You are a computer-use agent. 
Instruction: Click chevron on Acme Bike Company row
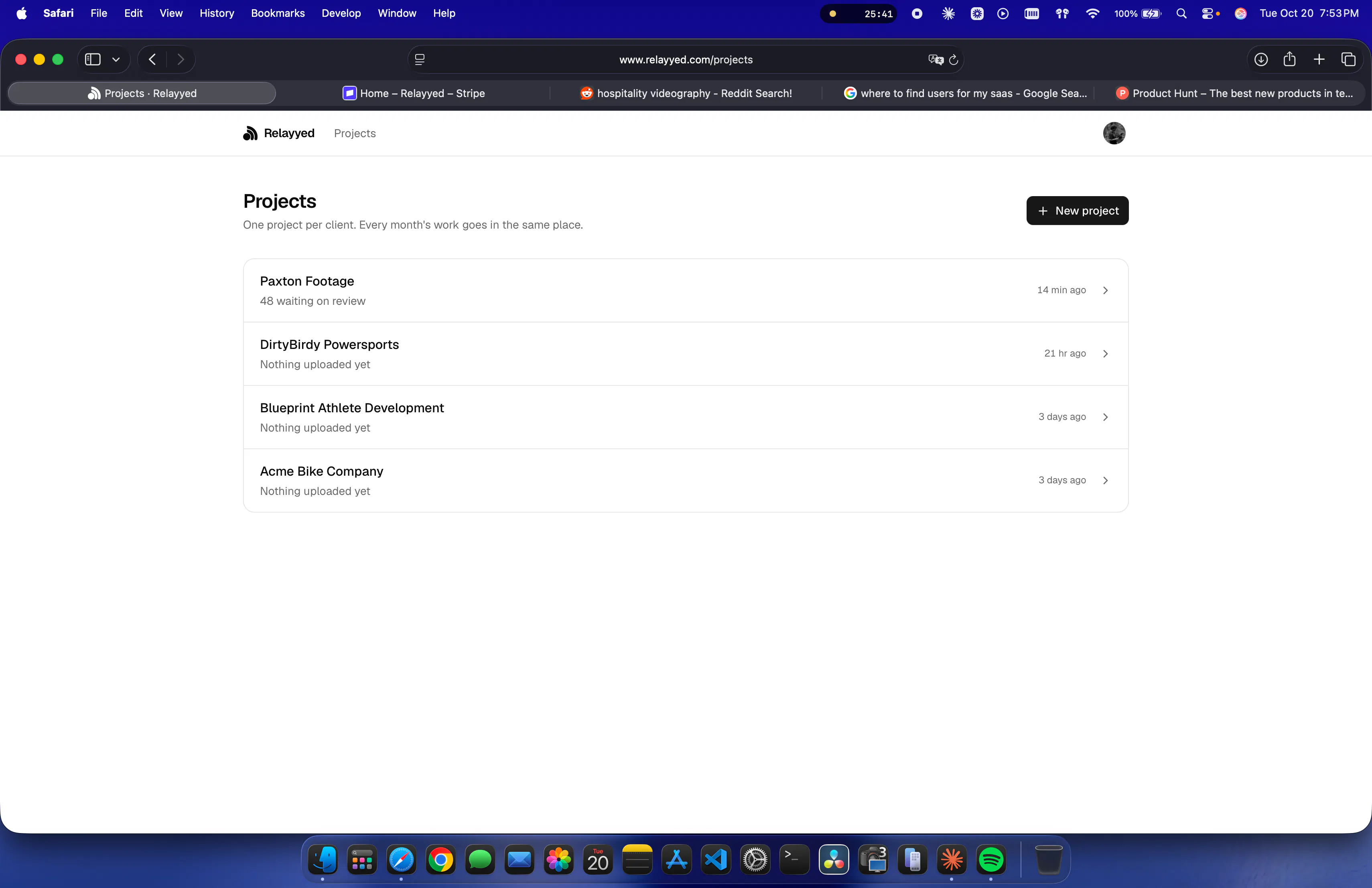[x=1105, y=480]
